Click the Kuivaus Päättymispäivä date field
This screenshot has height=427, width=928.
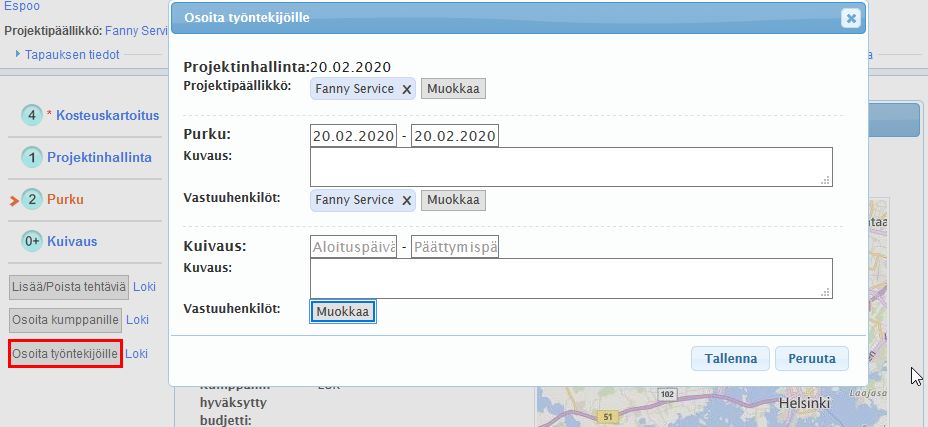pyautogui.click(x=454, y=247)
